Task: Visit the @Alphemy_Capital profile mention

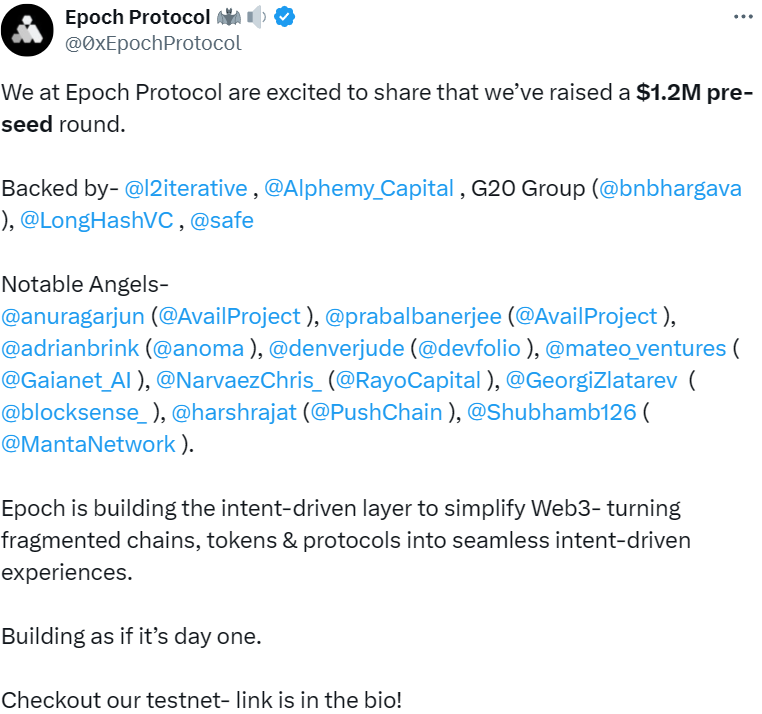Action: point(358,188)
